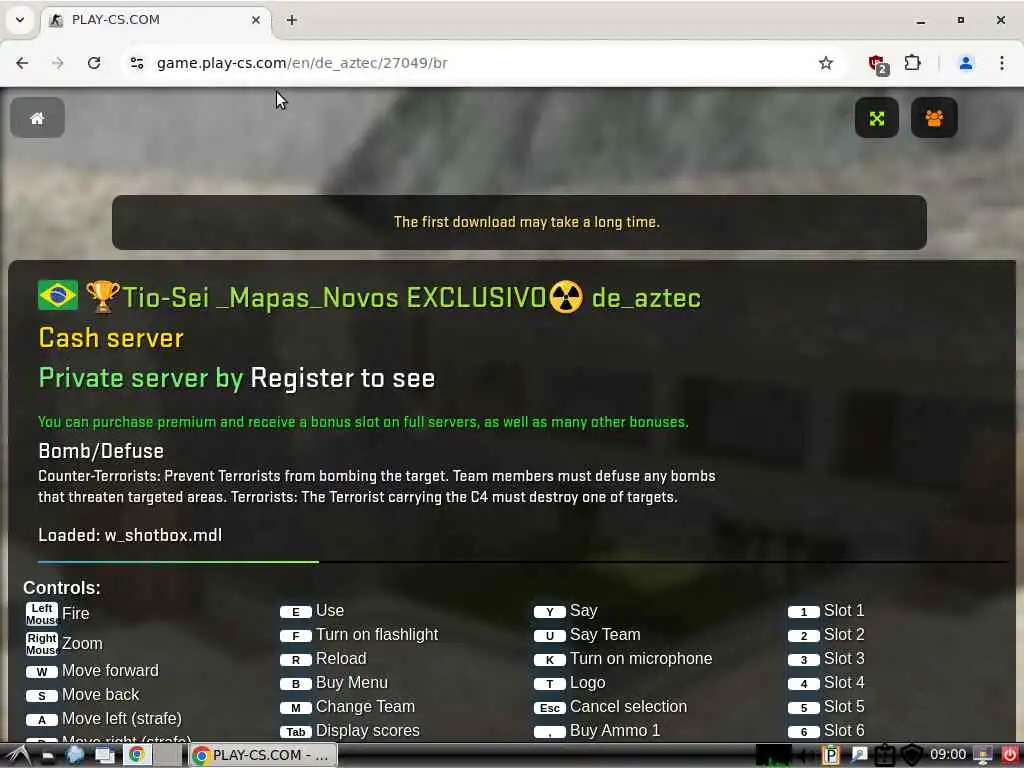
Task: Click the F key badge for flashlight
Action: click(x=296, y=636)
